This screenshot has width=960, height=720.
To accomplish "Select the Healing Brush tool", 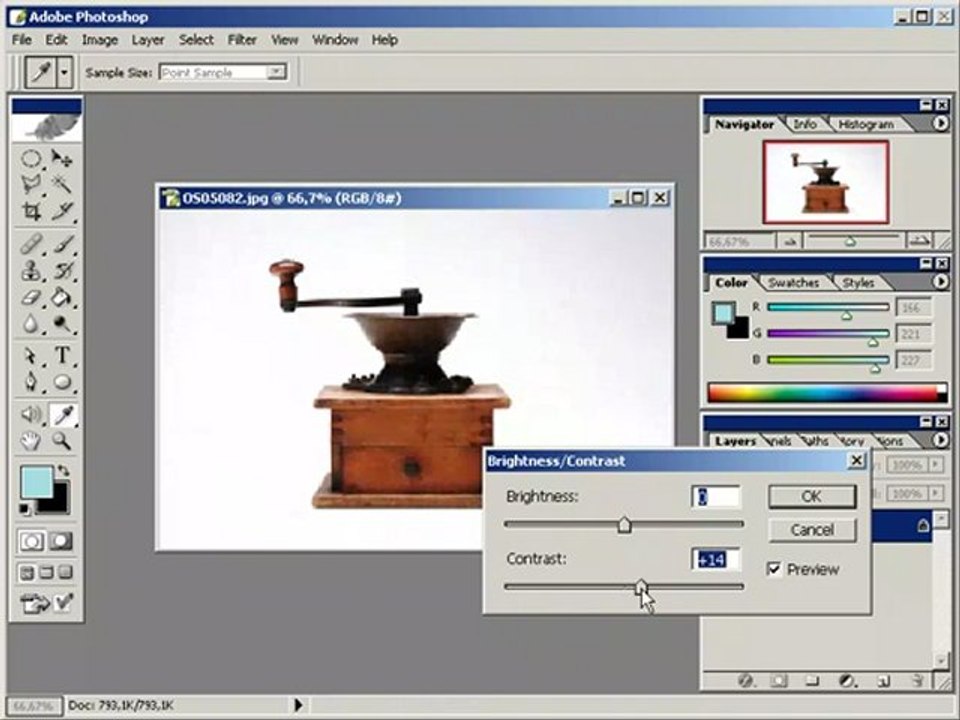I will (x=31, y=244).
